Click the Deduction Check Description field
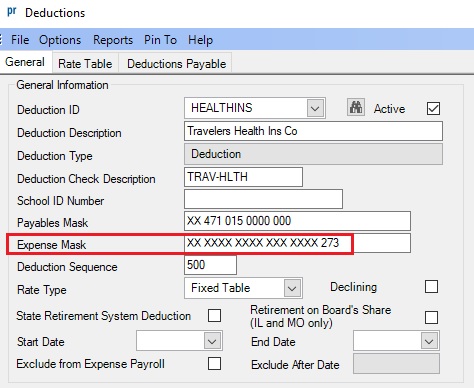The height and width of the screenshot is (388, 474). point(243,177)
